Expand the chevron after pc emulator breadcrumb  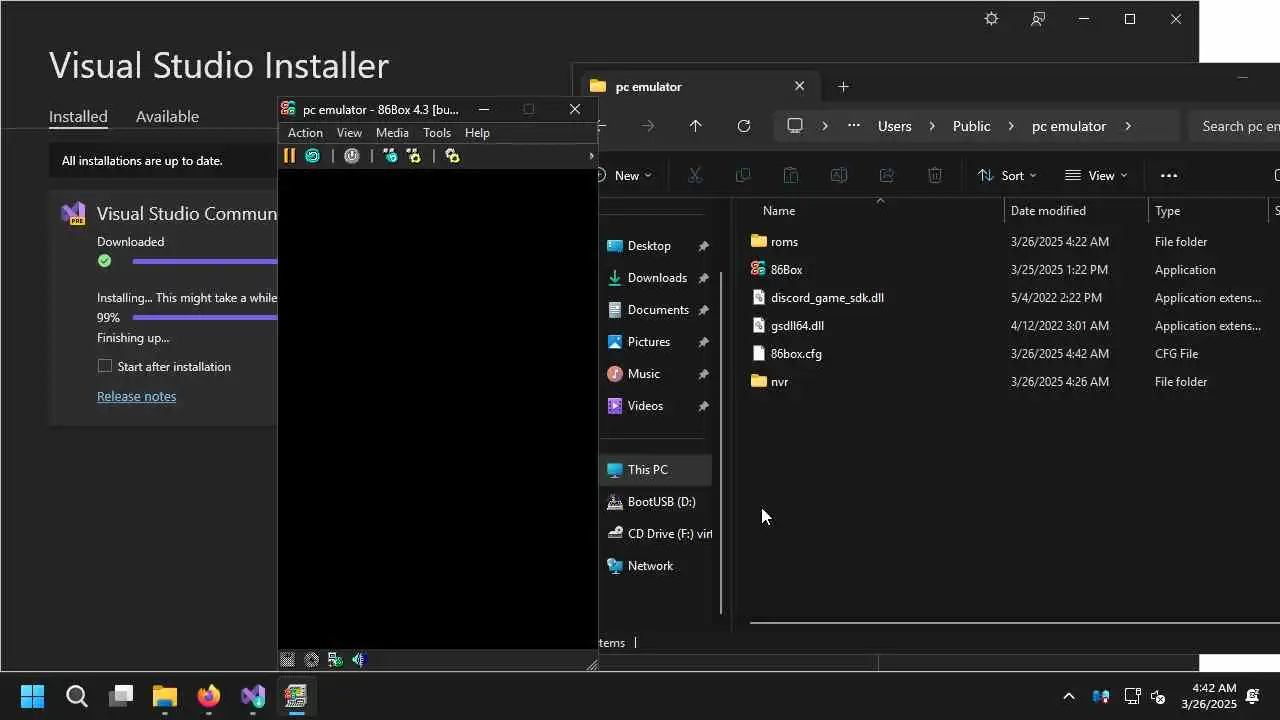pyautogui.click(x=1127, y=126)
